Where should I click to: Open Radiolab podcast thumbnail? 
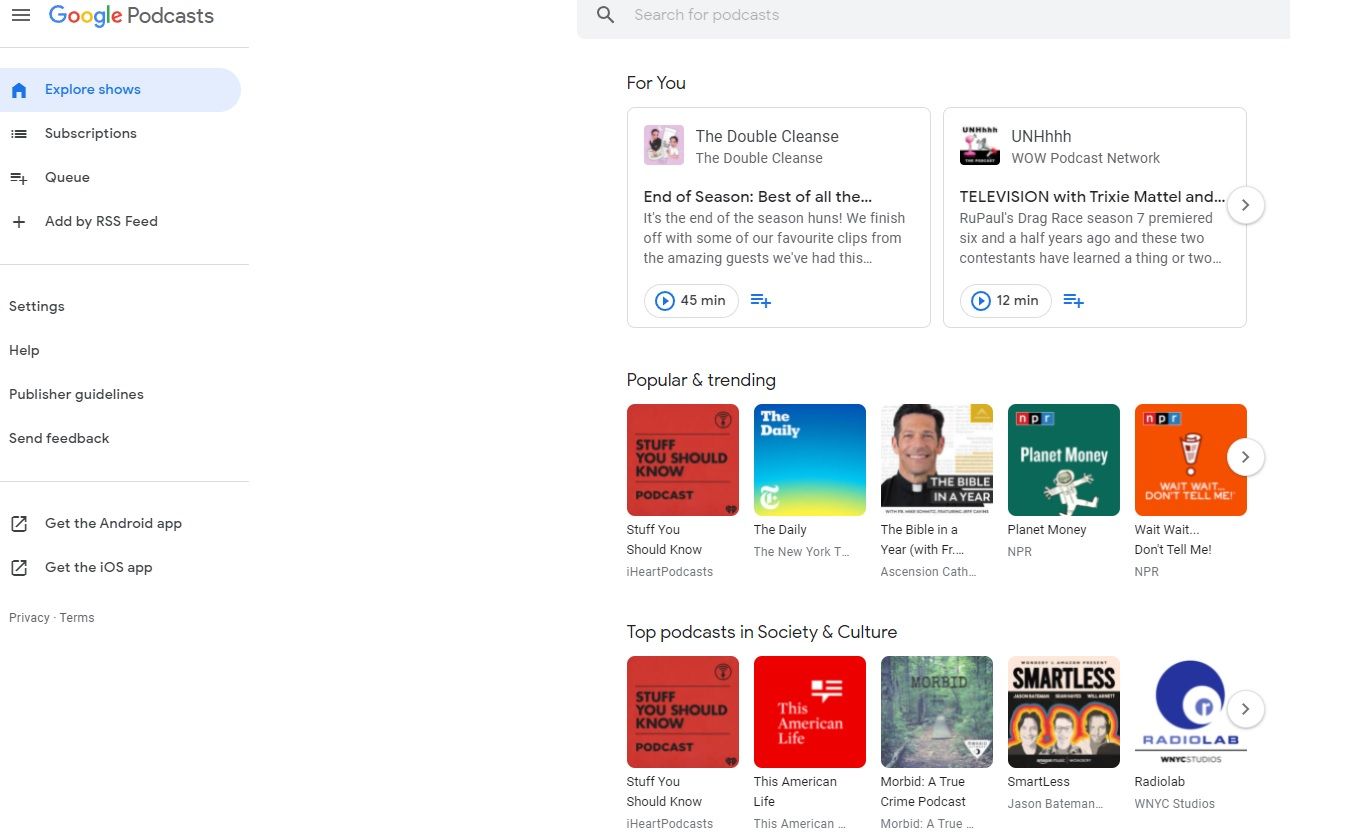pos(1191,712)
